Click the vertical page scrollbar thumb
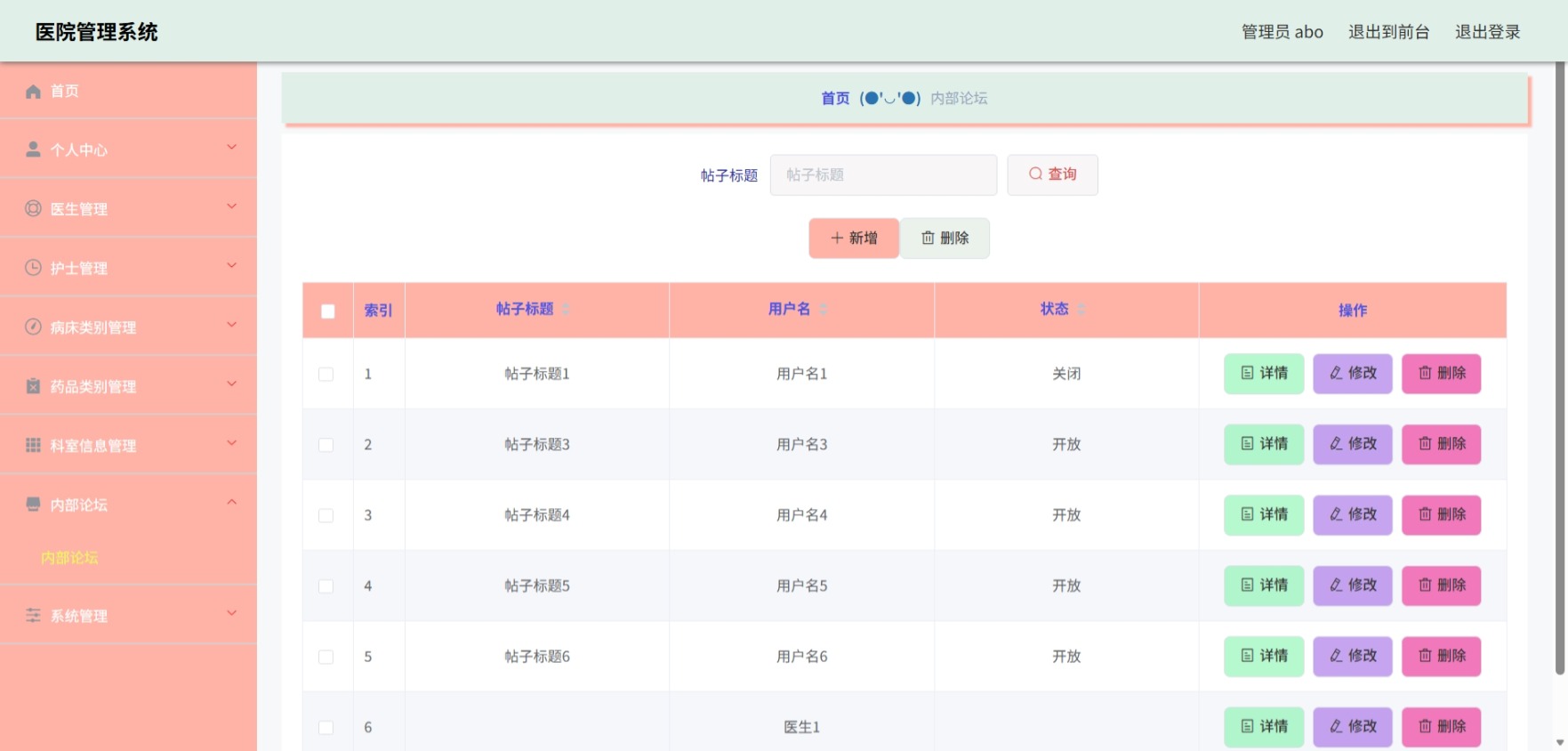 tap(1560, 368)
